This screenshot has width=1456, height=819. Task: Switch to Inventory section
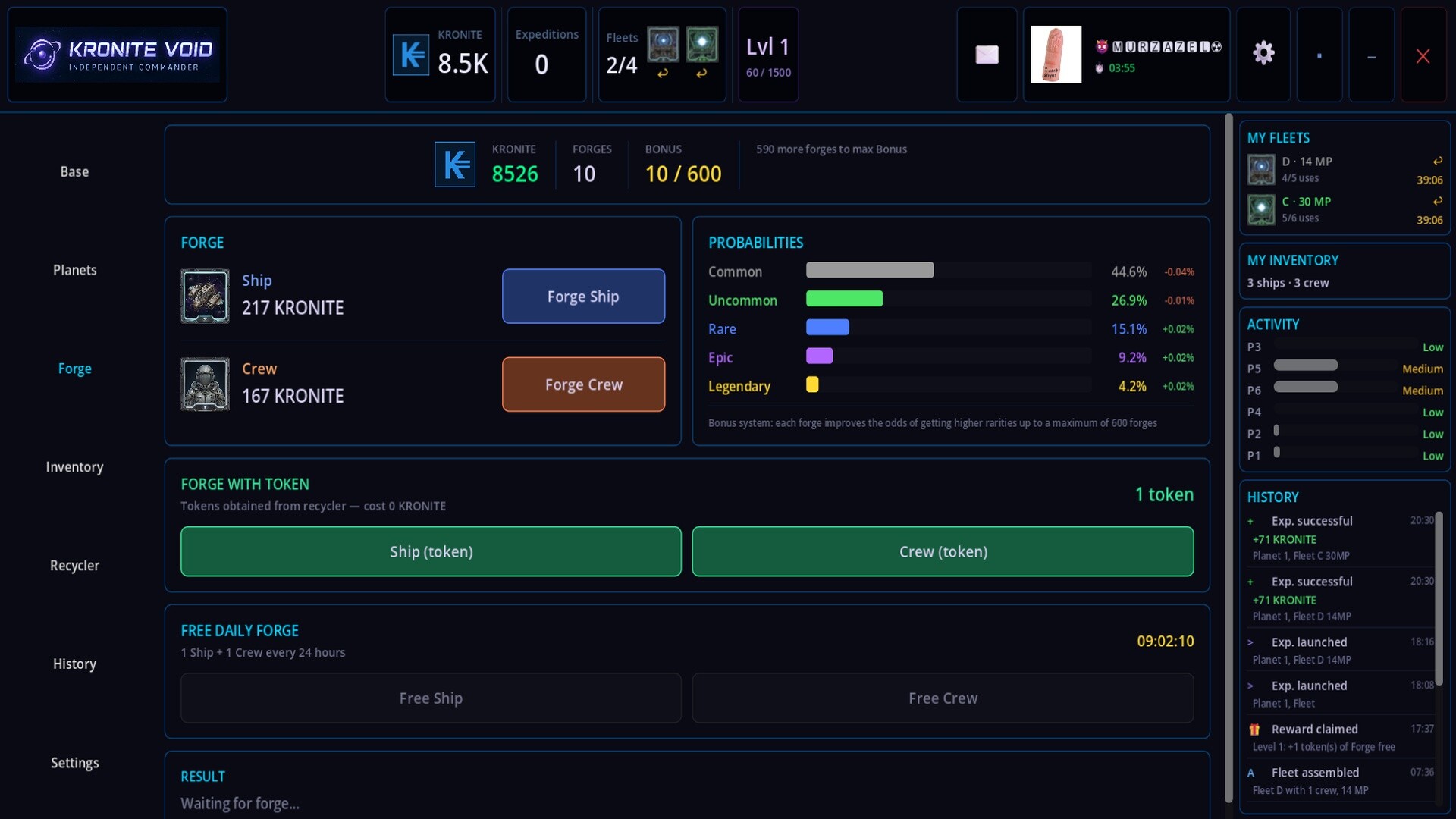(74, 467)
